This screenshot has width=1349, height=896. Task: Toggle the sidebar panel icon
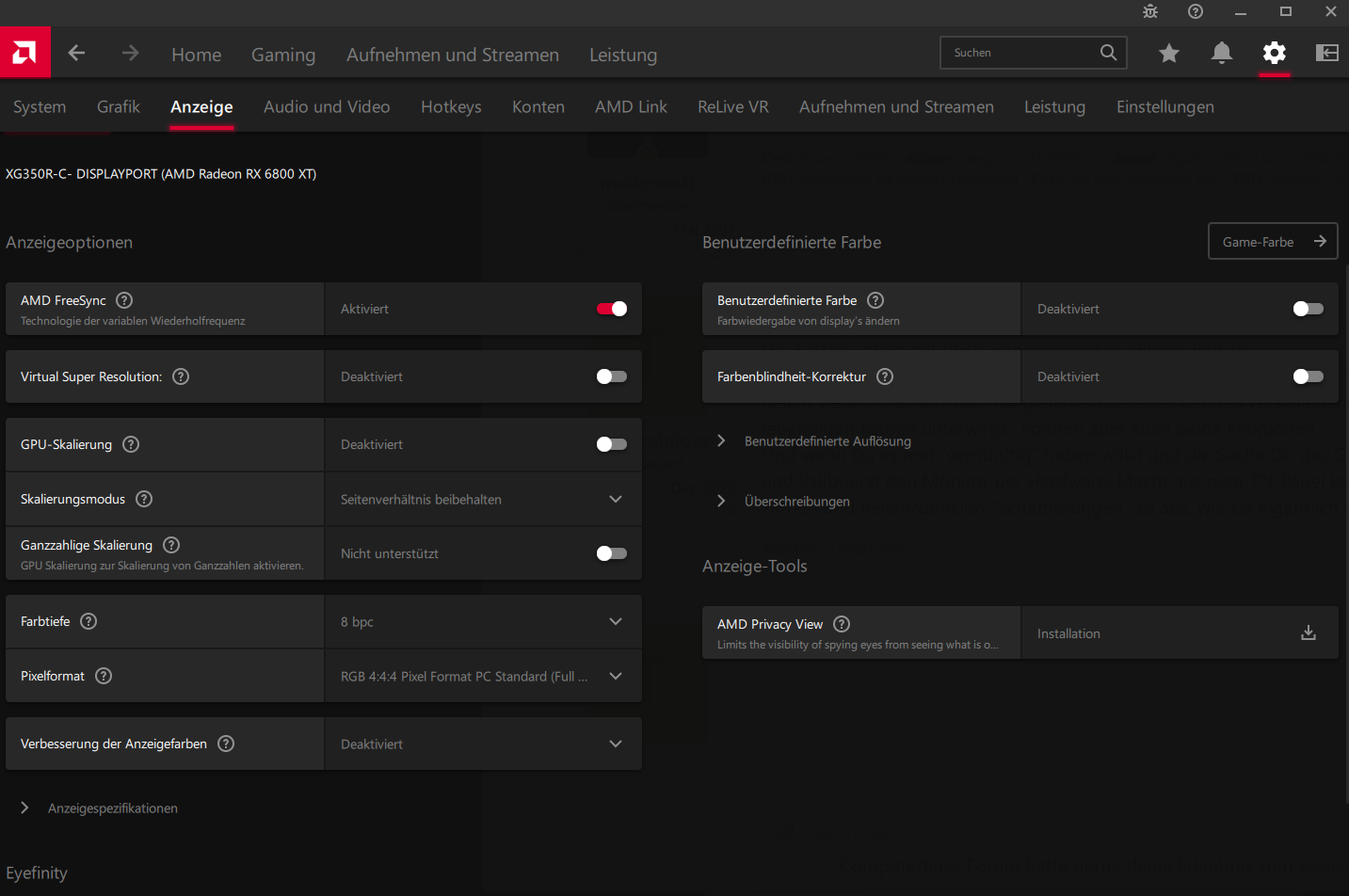pyautogui.click(x=1327, y=53)
